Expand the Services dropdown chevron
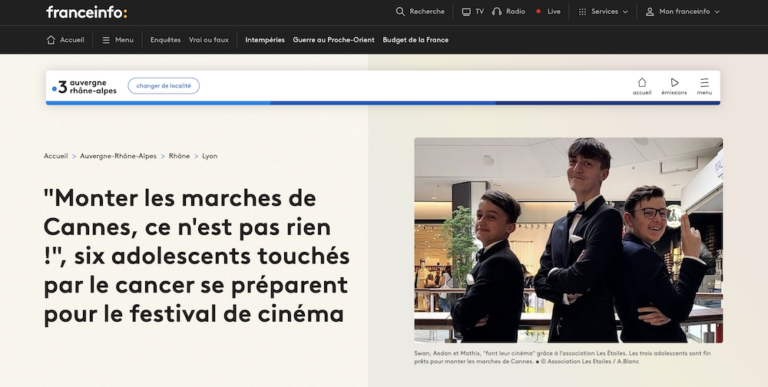 coord(625,12)
